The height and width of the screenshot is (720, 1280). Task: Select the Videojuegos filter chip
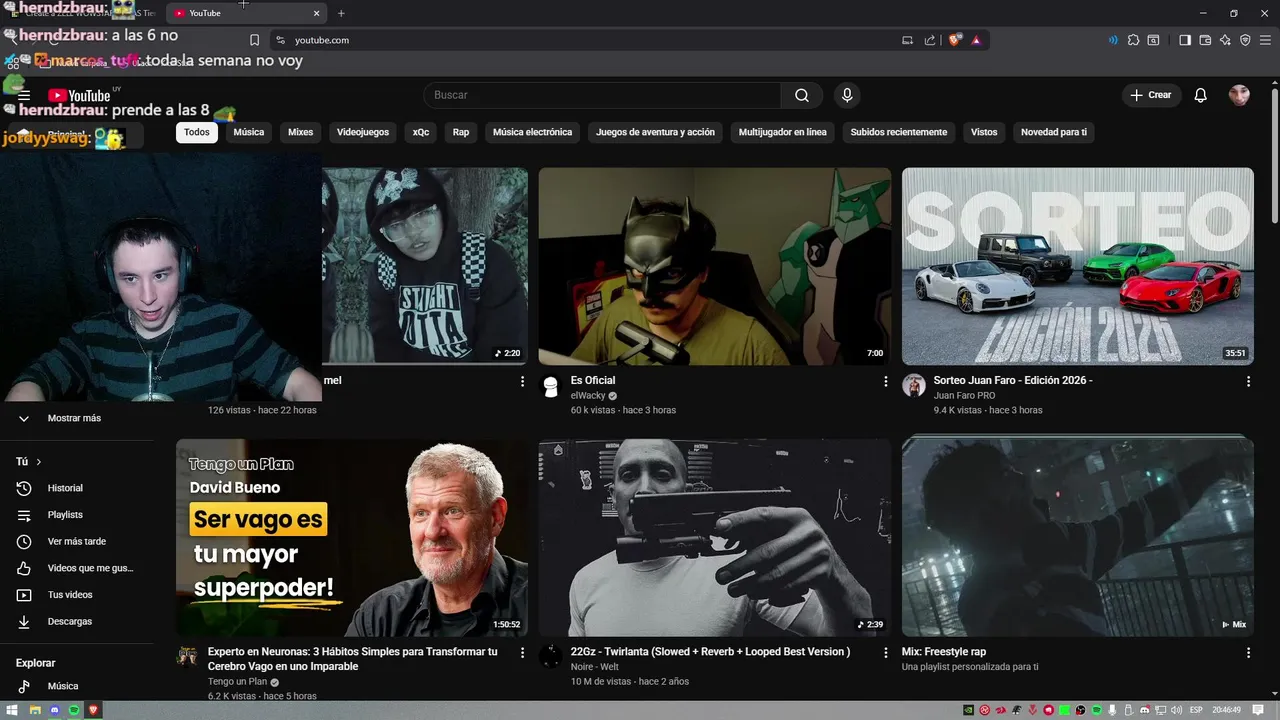point(363,132)
